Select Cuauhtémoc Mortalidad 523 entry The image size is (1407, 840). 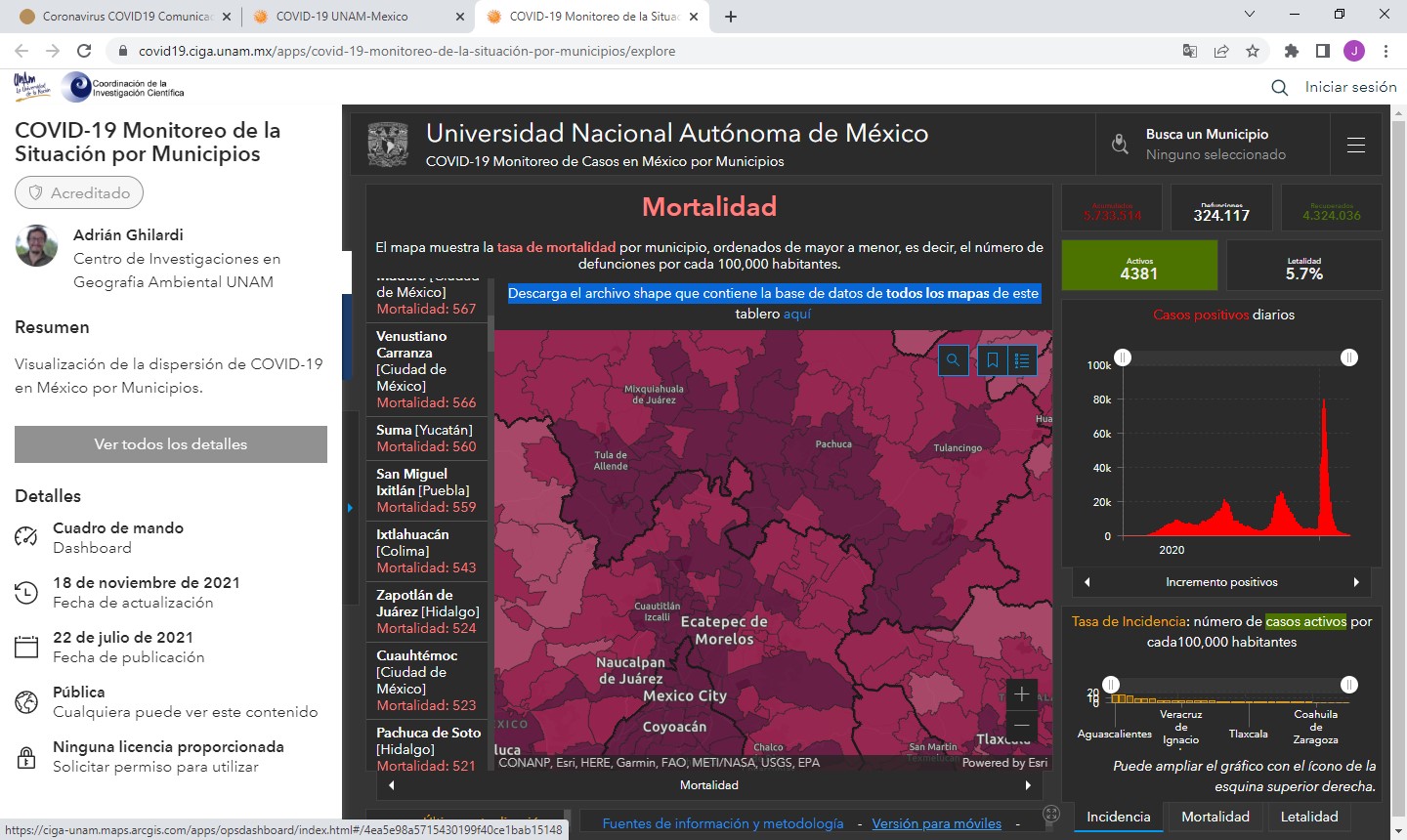pyautogui.click(x=427, y=680)
